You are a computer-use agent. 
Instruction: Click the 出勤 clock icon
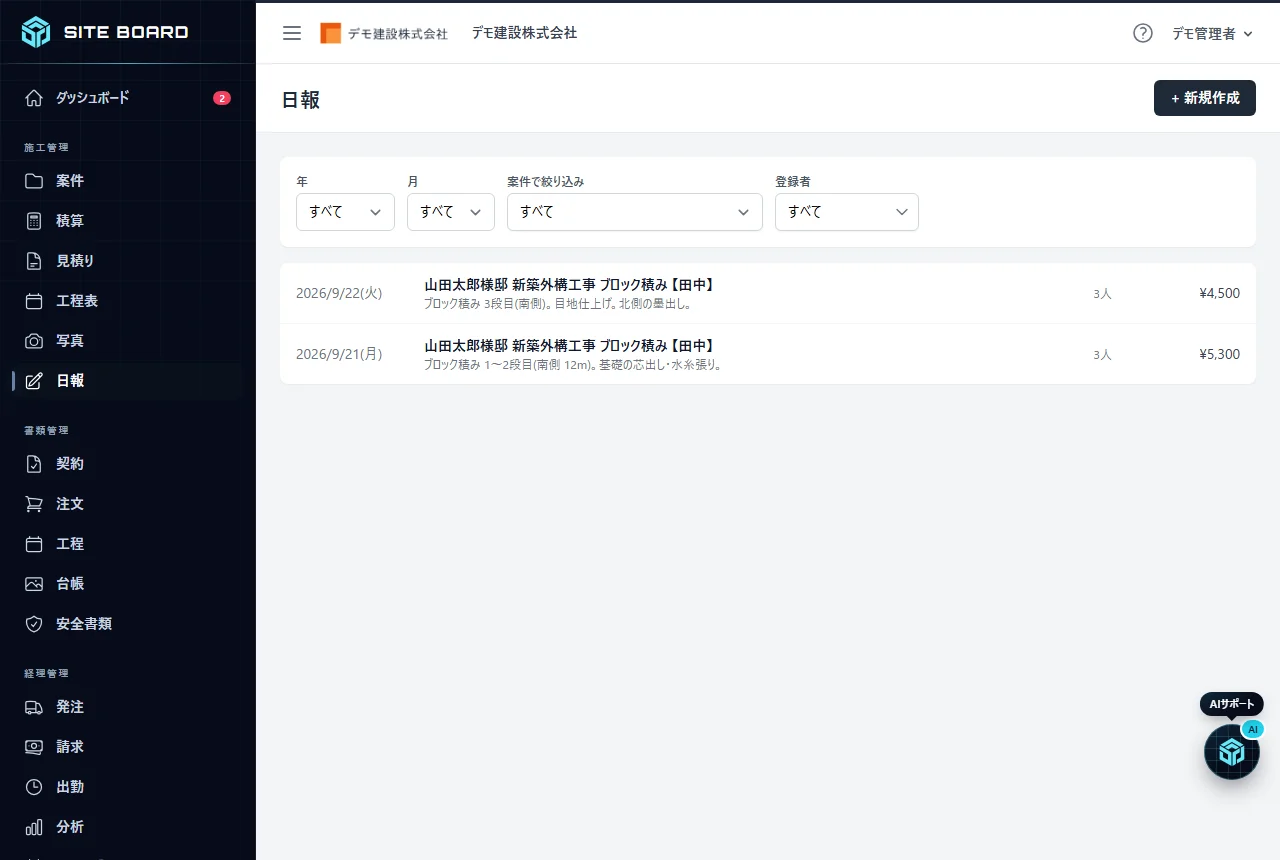click(34, 787)
